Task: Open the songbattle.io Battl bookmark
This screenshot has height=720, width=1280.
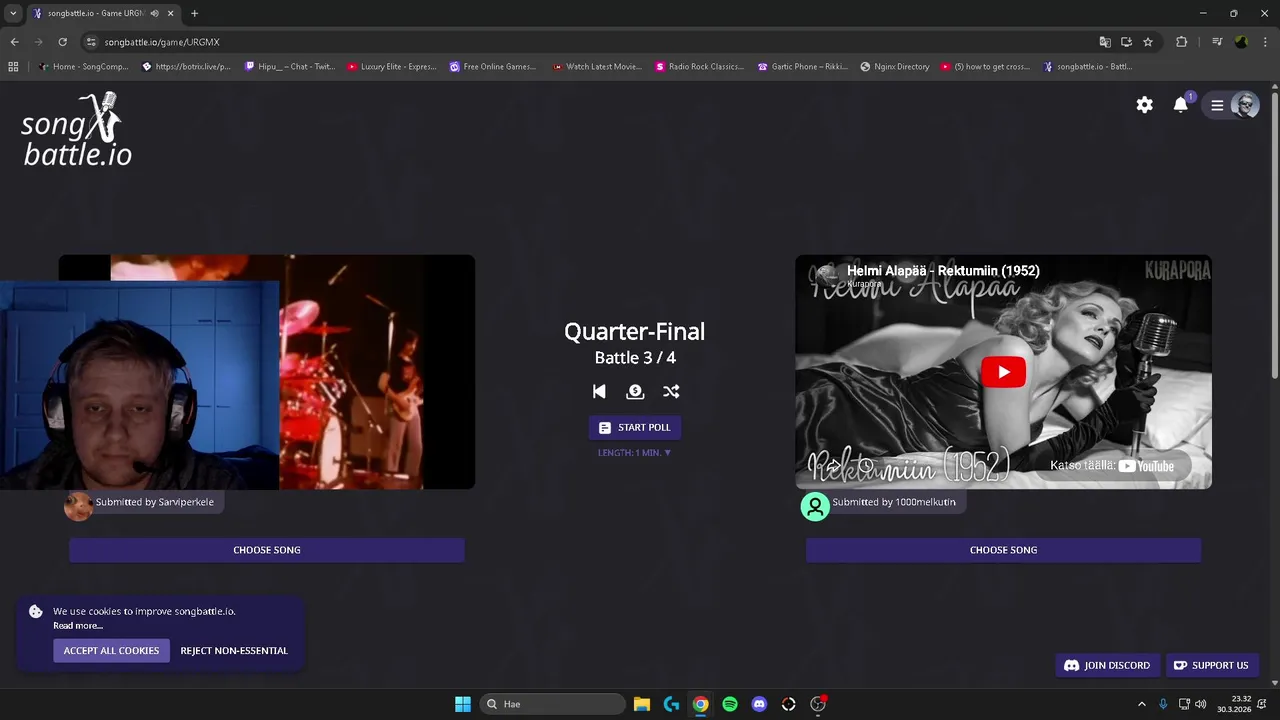Action: 1088,67
